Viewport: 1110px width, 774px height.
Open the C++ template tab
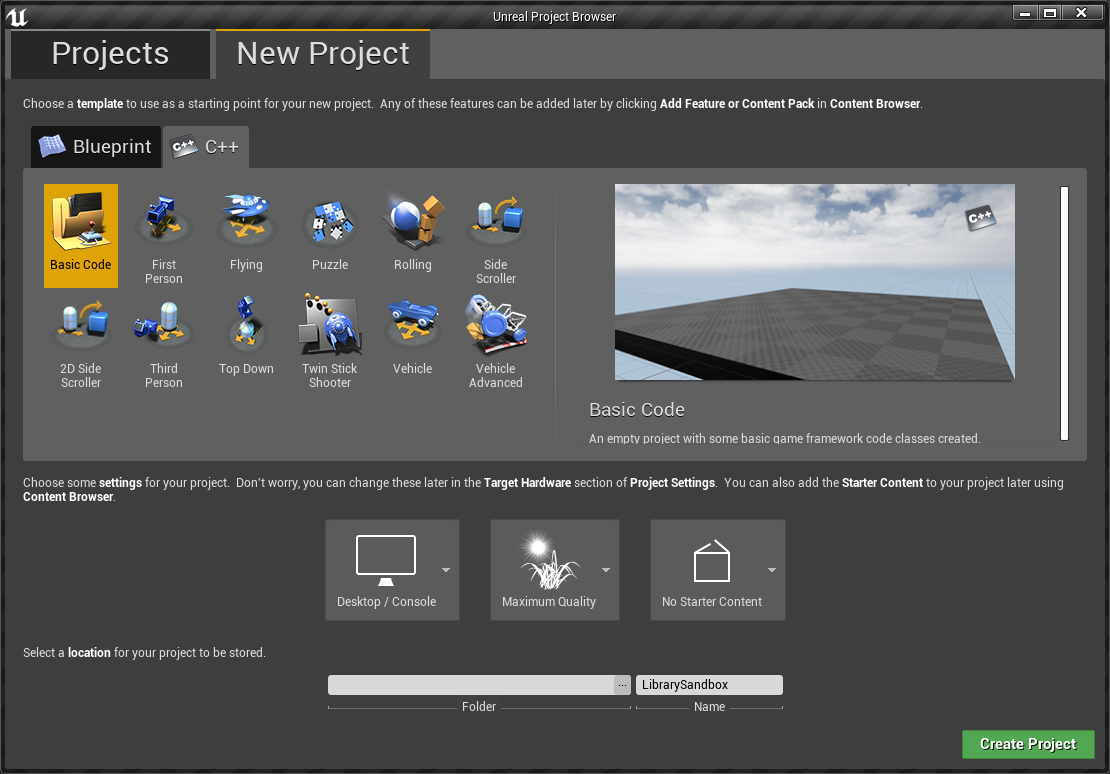coord(206,147)
